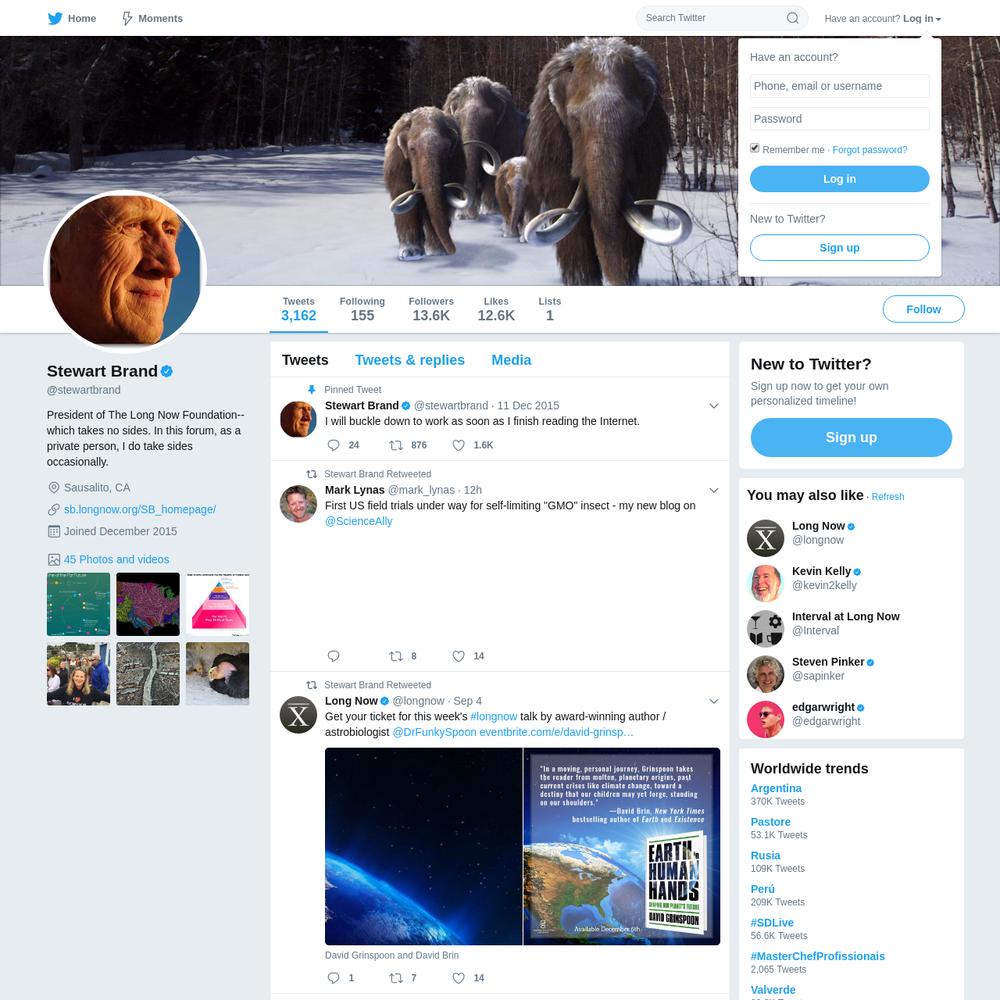The image size is (1000, 1000).
Task: Retweet the Long Now ticket tweet
Action: coord(396,978)
